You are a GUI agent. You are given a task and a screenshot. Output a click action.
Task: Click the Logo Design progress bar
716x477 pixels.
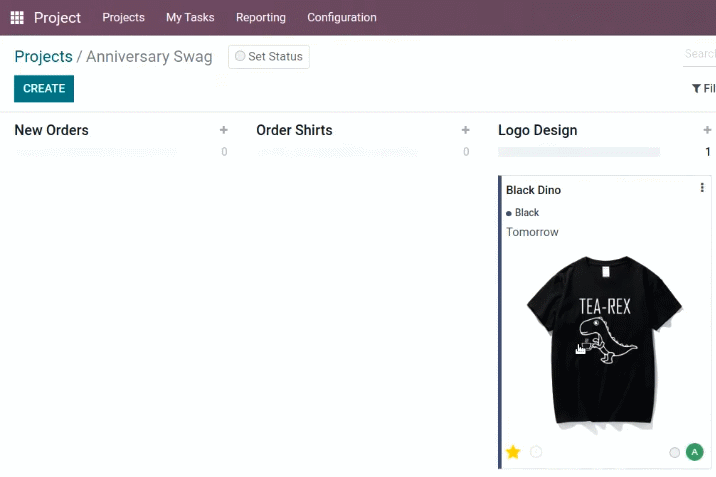tap(579, 152)
